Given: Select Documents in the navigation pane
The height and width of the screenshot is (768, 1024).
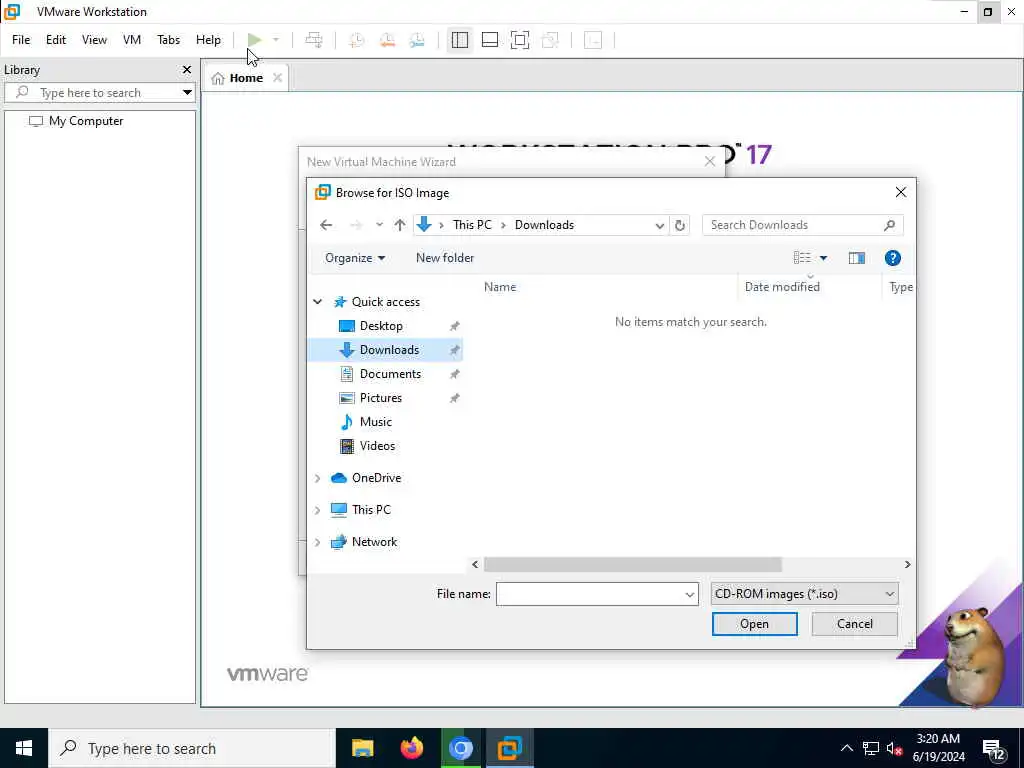Looking at the screenshot, I should pyautogui.click(x=390, y=374).
